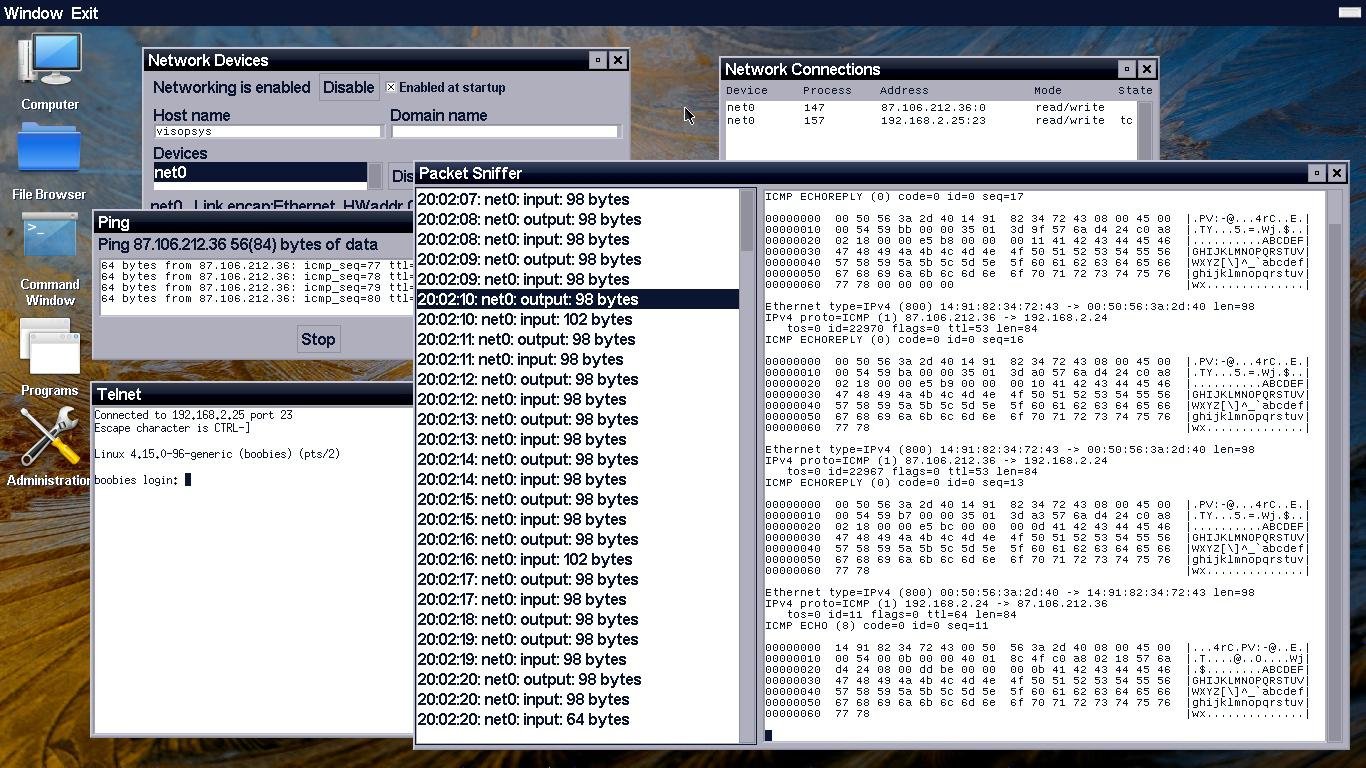This screenshot has height=768, width=1366.
Task: Select packet 20:02:16 net0 output 98 bytes
Action: (578, 539)
